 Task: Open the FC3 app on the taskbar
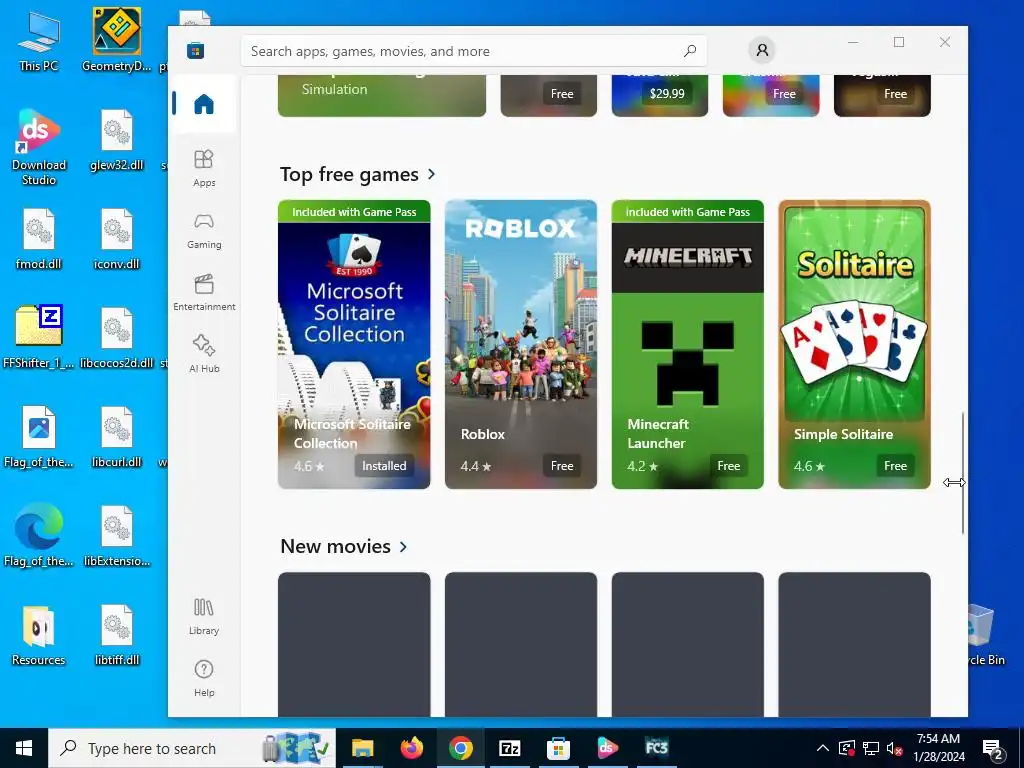pyautogui.click(x=656, y=748)
